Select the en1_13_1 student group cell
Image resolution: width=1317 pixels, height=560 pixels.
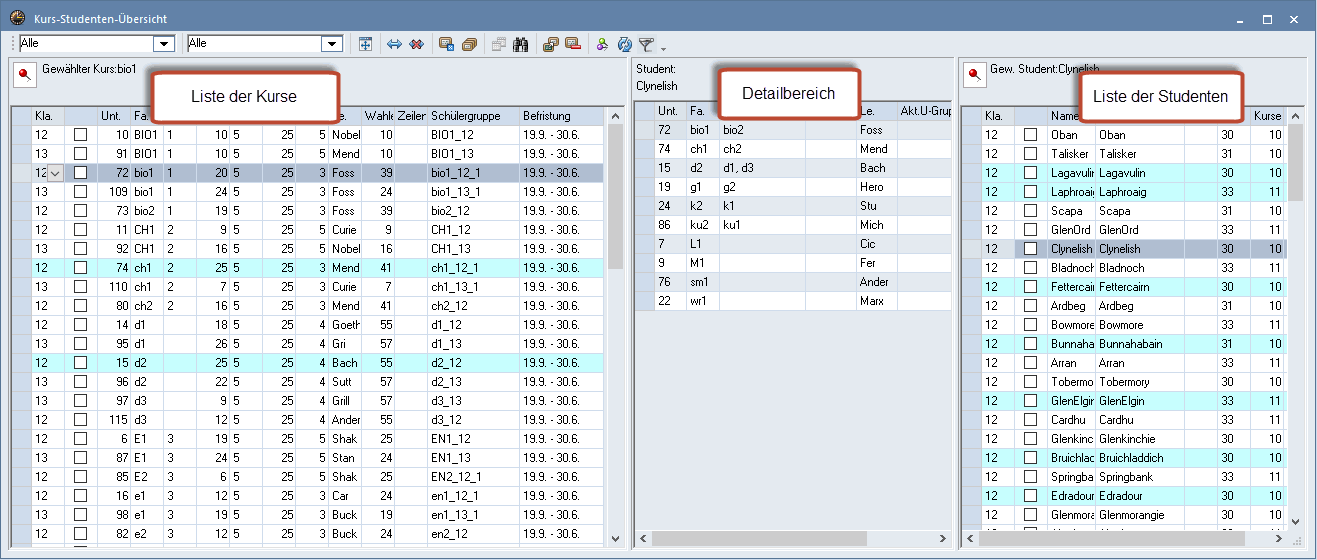point(473,514)
